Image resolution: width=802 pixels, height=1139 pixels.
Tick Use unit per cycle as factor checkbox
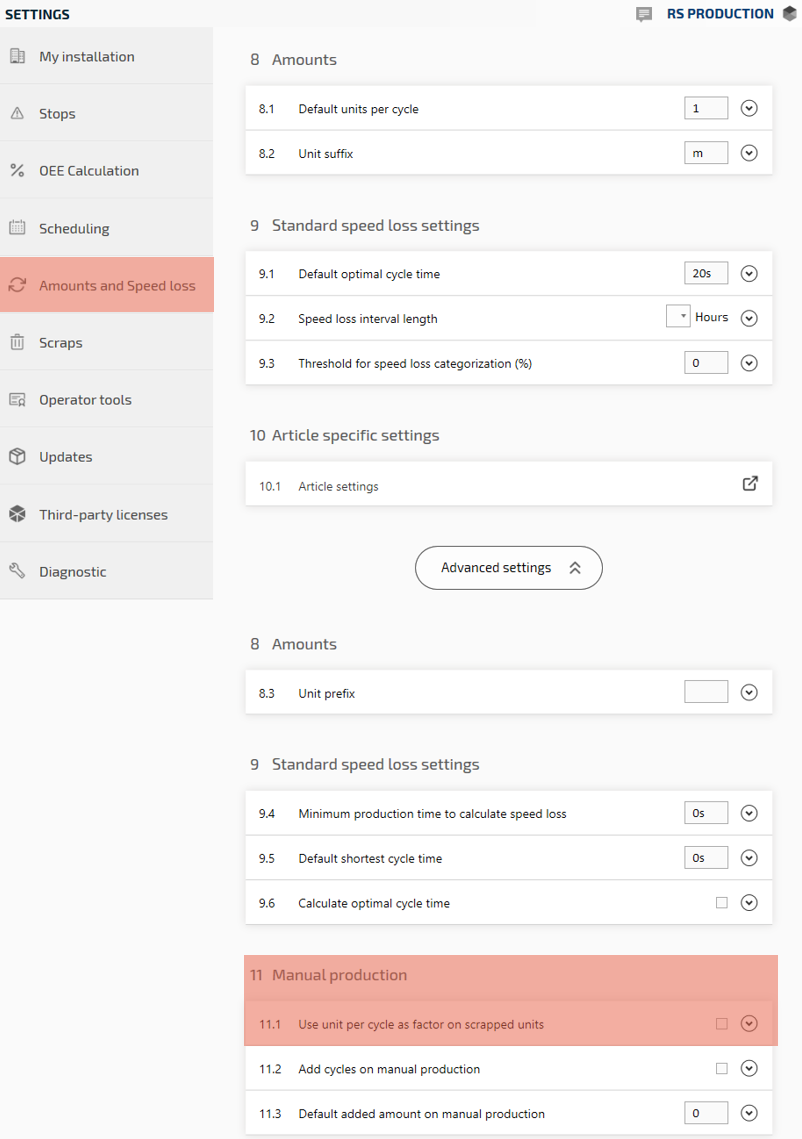[722, 1024]
